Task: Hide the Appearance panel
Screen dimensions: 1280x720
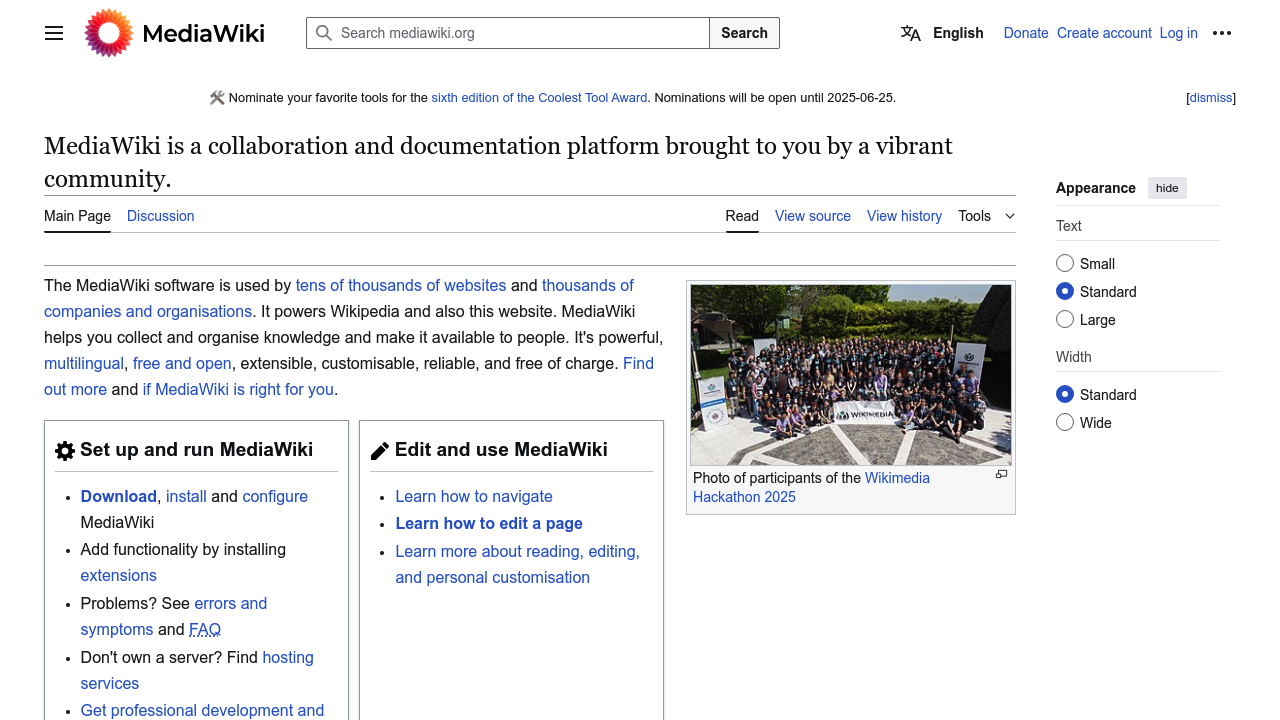Action: coord(1167,188)
